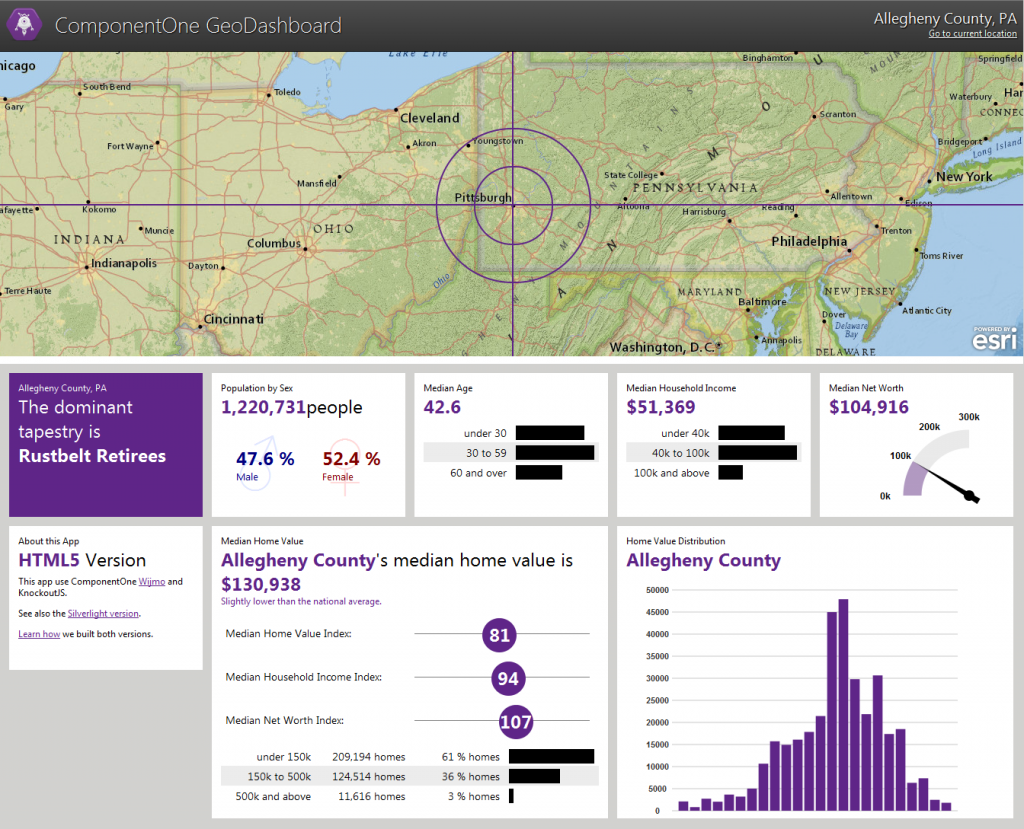Click 'Go to current location' link

[x=972, y=33]
